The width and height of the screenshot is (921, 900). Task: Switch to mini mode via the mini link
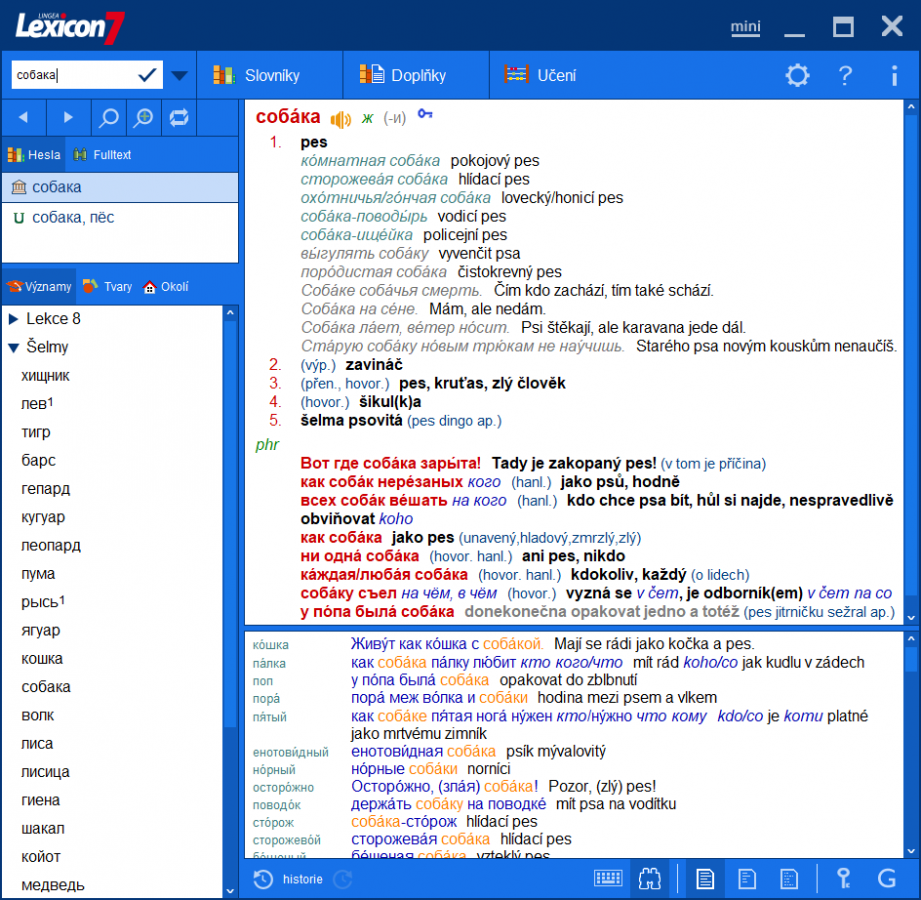[745, 28]
